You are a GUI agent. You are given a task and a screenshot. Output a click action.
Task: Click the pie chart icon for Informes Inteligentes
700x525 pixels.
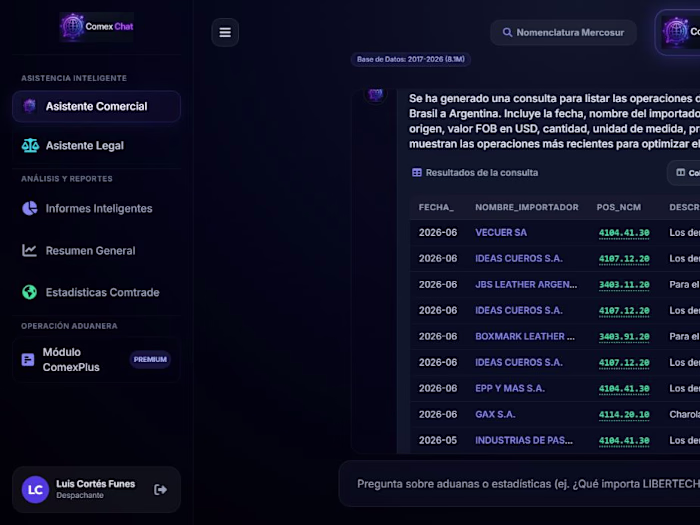[30, 208]
